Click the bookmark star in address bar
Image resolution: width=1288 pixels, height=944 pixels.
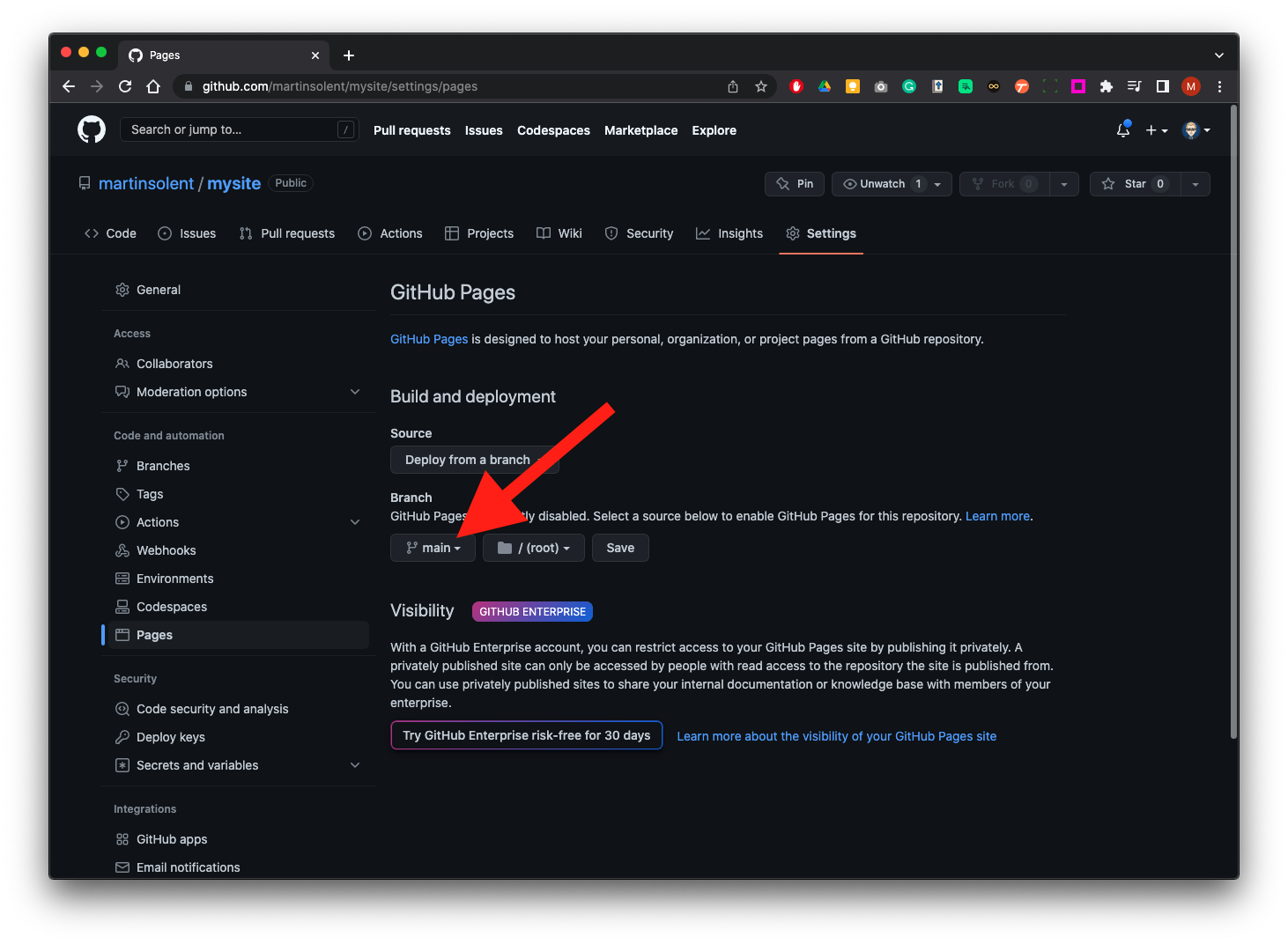(761, 86)
